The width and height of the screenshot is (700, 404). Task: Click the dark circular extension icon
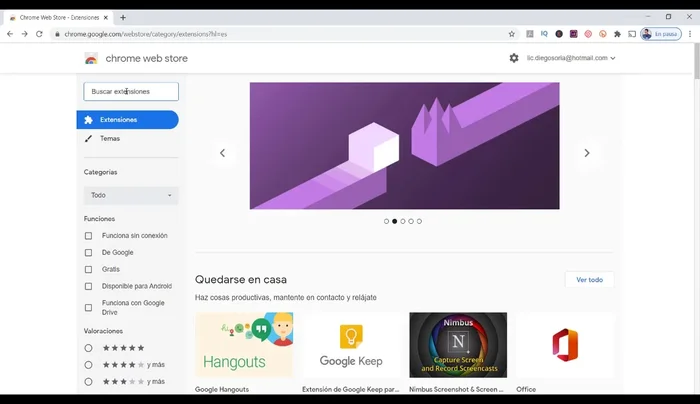[559, 34]
